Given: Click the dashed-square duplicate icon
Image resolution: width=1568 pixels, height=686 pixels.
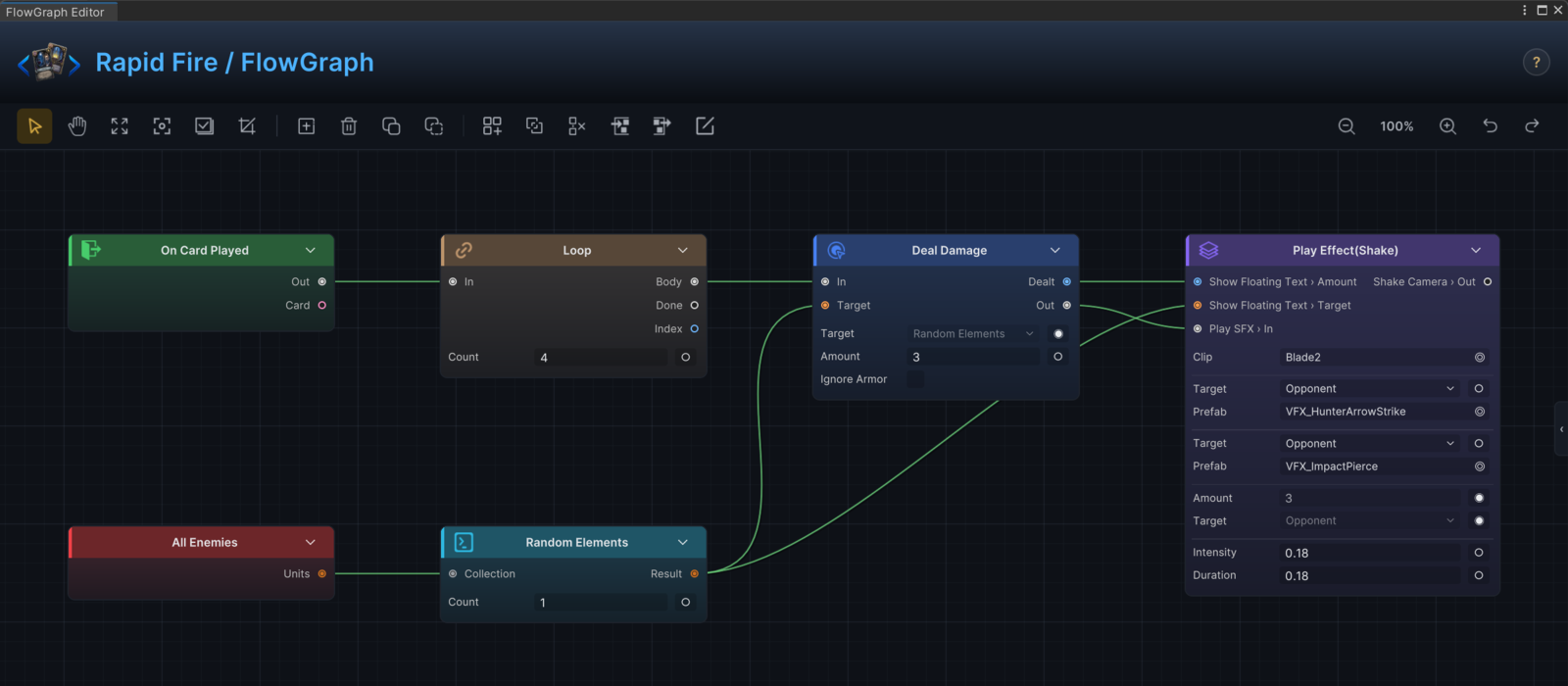Looking at the screenshot, I should pos(433,126).
